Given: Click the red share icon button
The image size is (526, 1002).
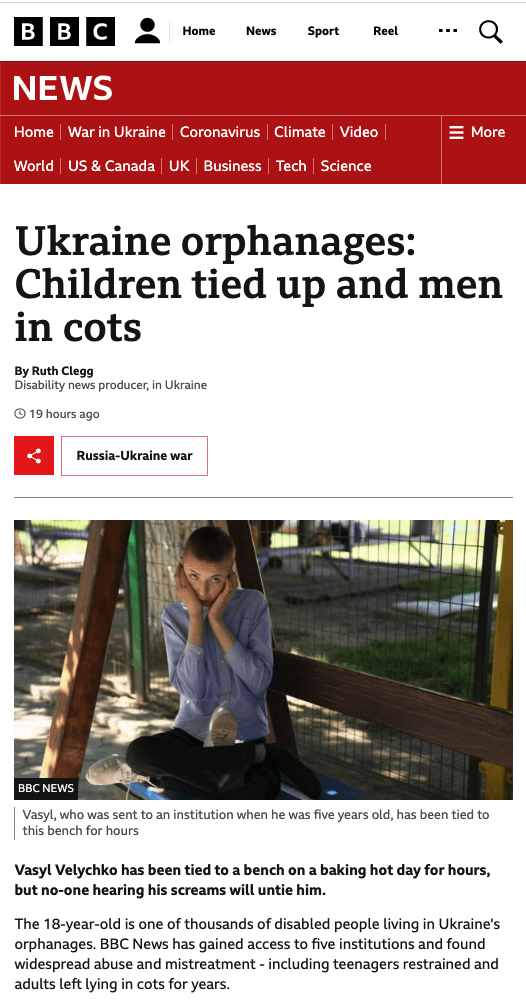Looking at the screenshot, I should [x=34, y=456].
